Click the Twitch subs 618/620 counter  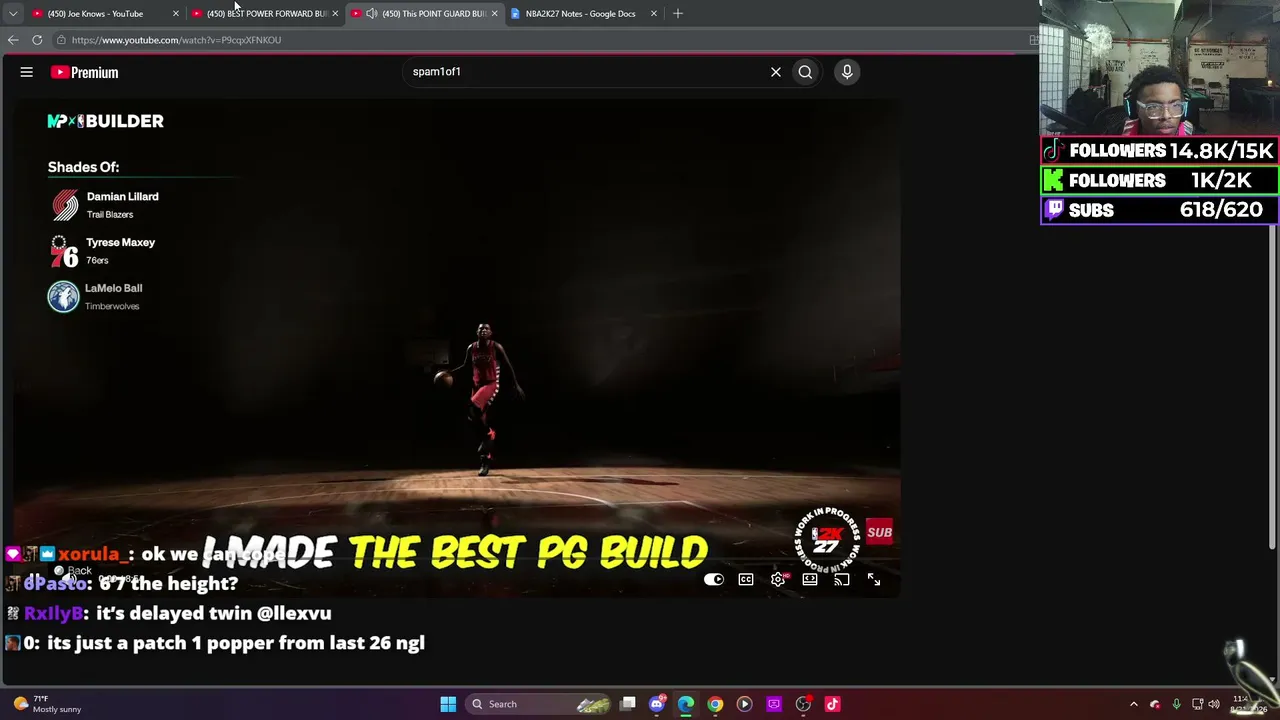(1160, 210)
